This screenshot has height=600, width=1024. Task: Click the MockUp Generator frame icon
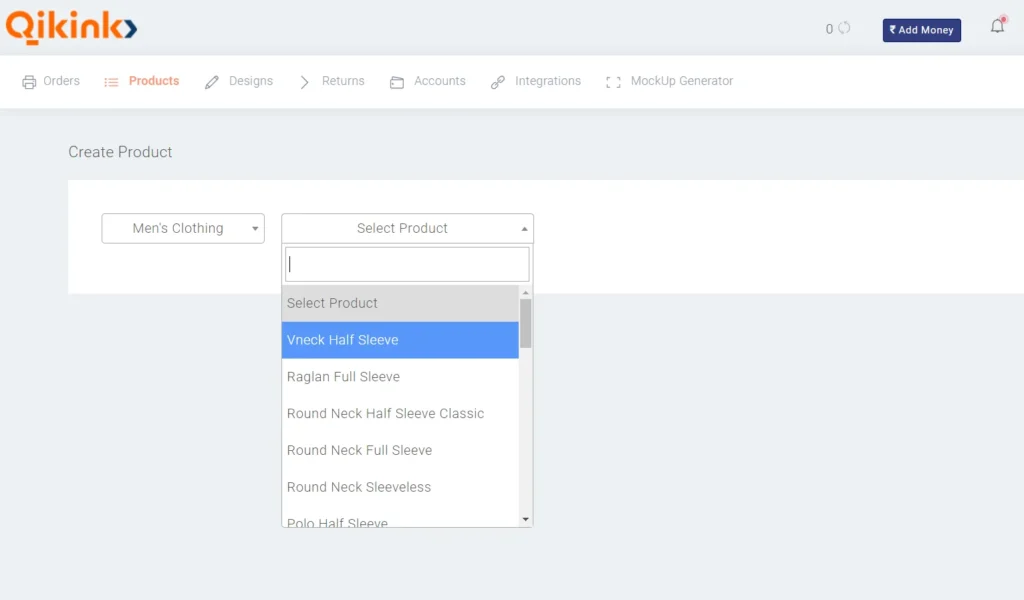613,82
